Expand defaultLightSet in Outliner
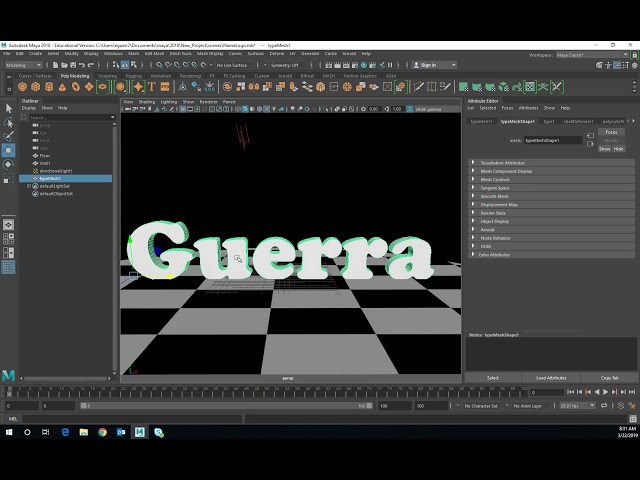The height and width of the screenshot is (480, 640). tap(29, 186)
